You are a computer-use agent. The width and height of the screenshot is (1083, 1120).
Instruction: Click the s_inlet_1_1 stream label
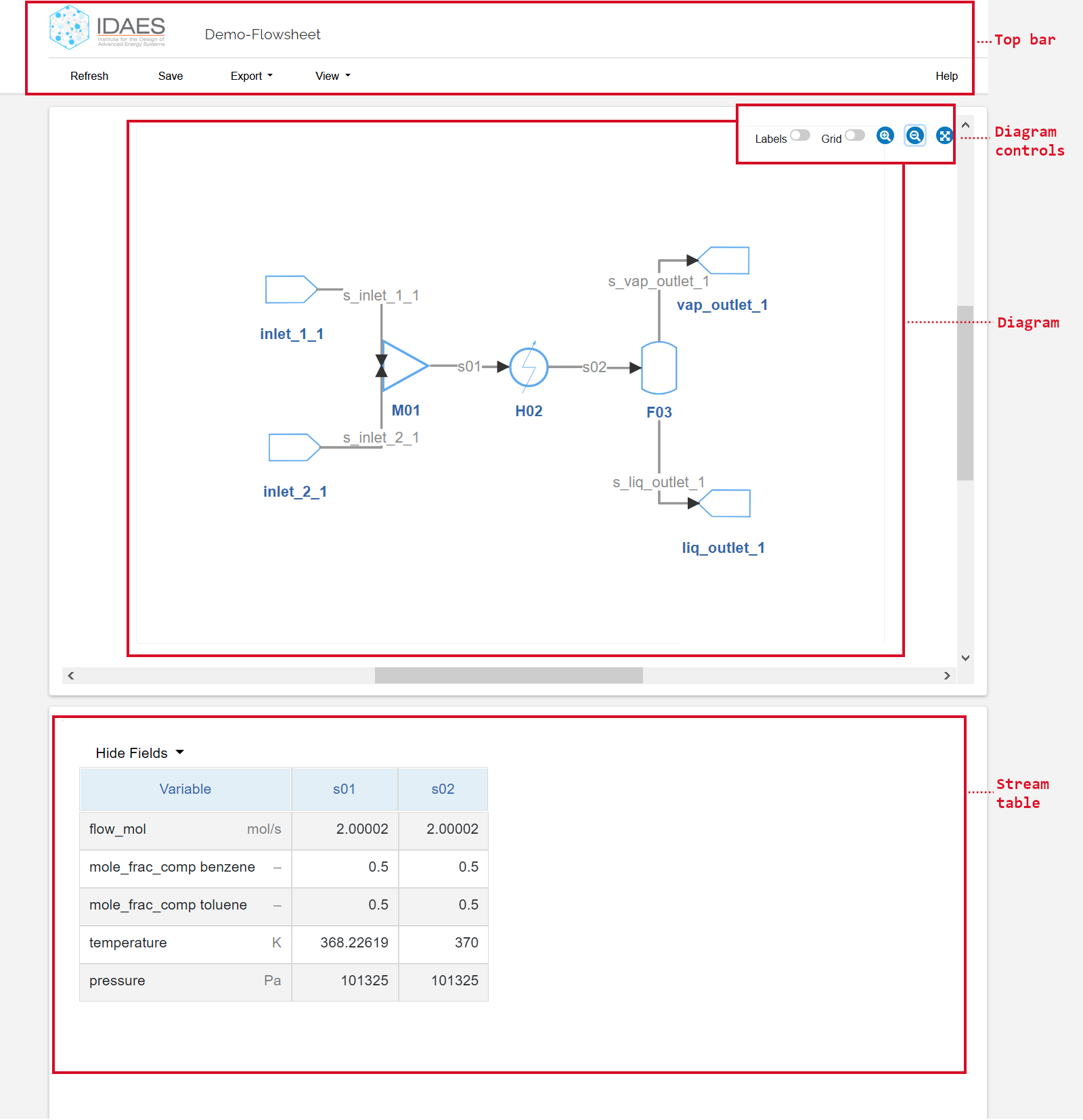(381, 296)
